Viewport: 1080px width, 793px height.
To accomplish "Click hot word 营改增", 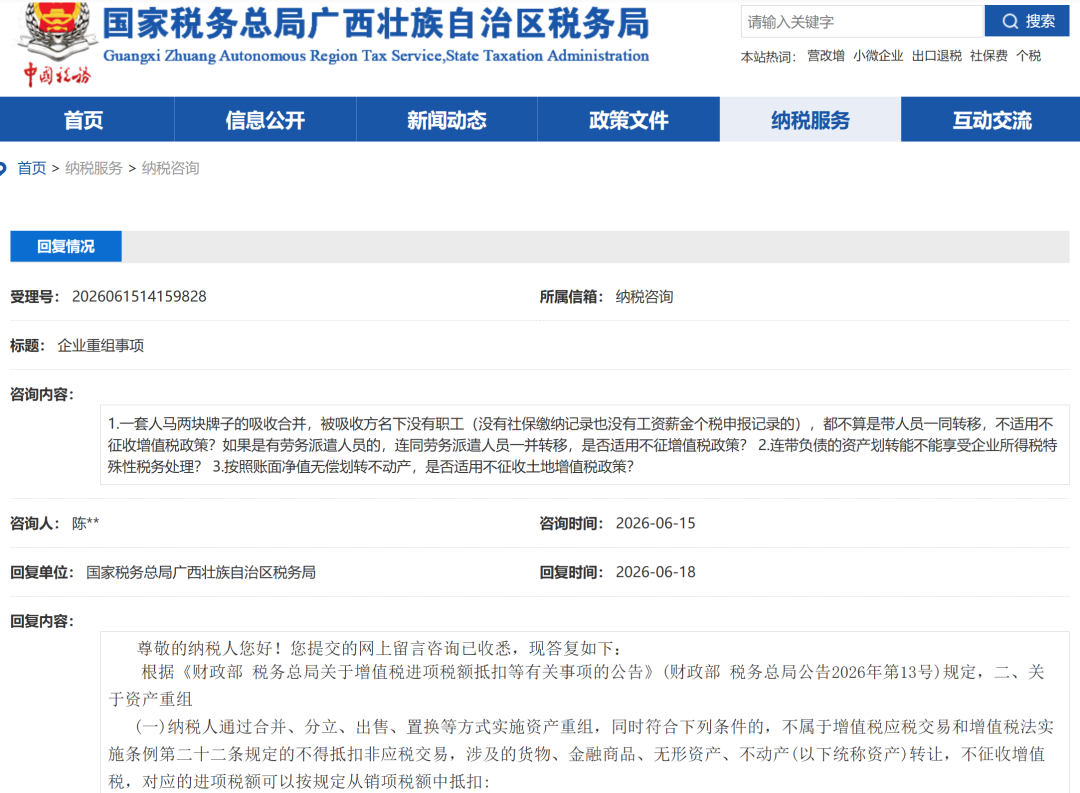I will pos(826,56).
